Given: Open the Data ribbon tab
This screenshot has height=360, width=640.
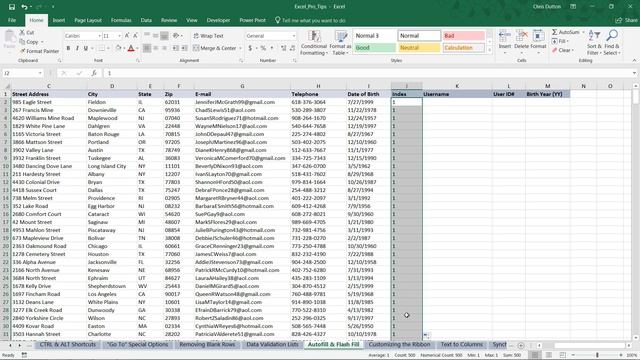Looking at the screenshot, I should coord(146,20).
